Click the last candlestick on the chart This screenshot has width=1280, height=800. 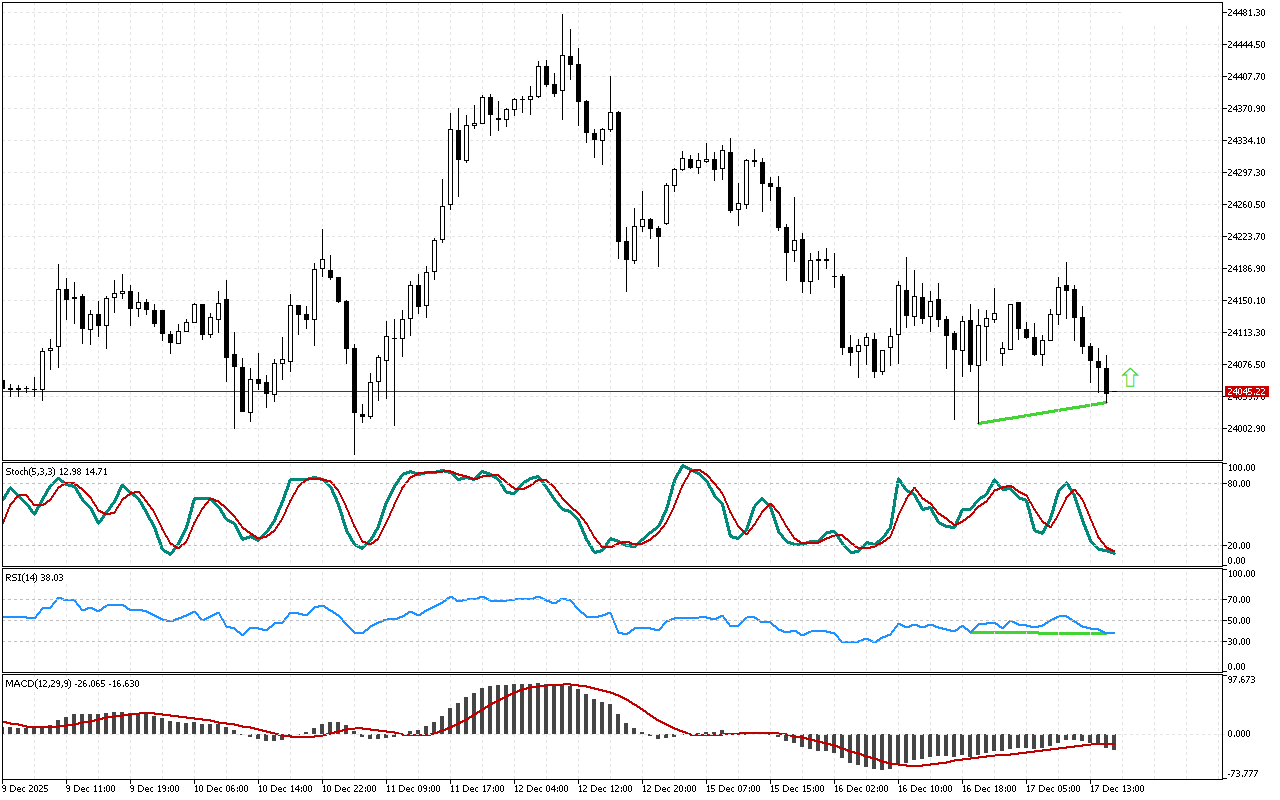coord(1107,381)
